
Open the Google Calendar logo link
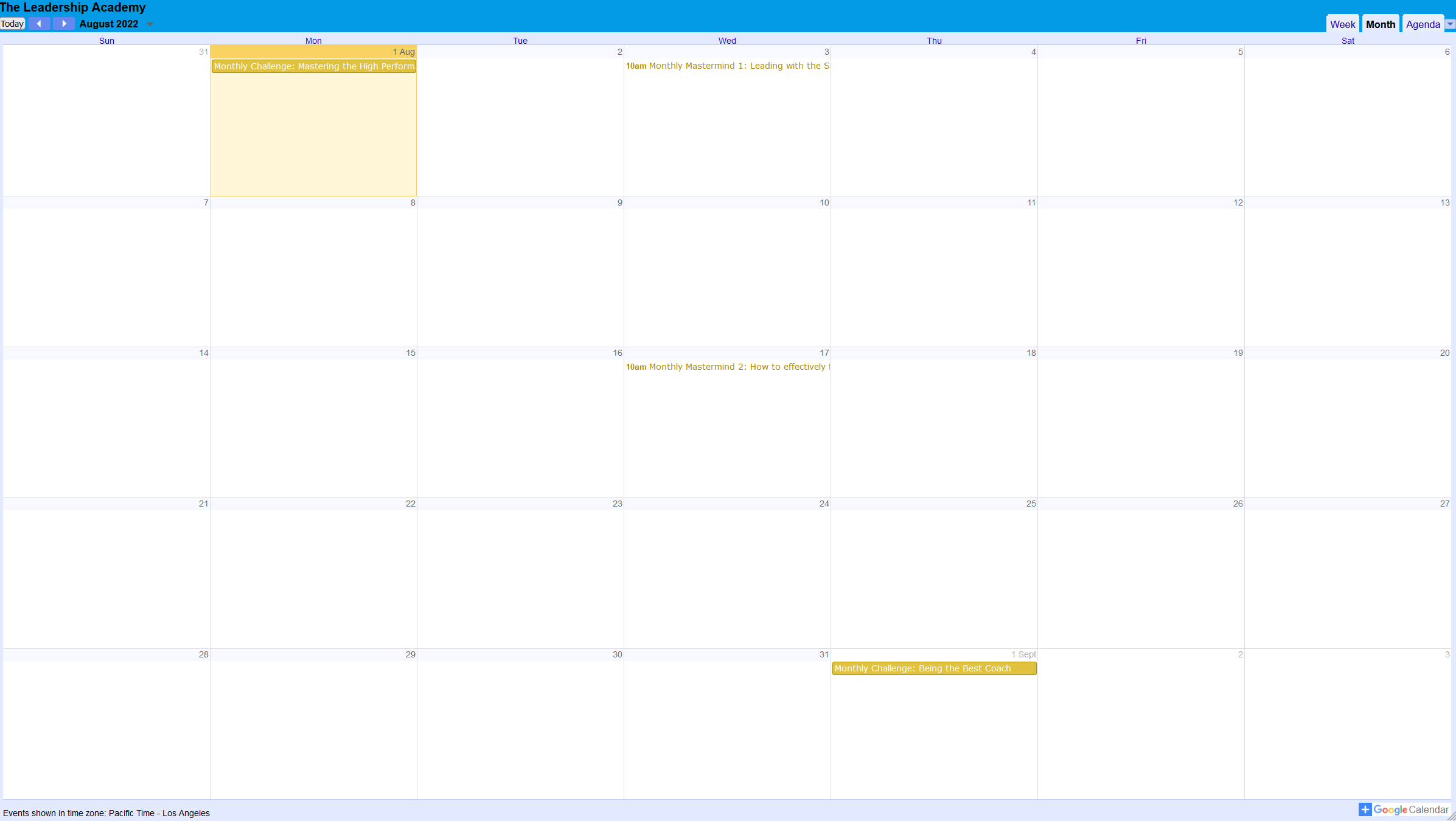coord(1410,809)
